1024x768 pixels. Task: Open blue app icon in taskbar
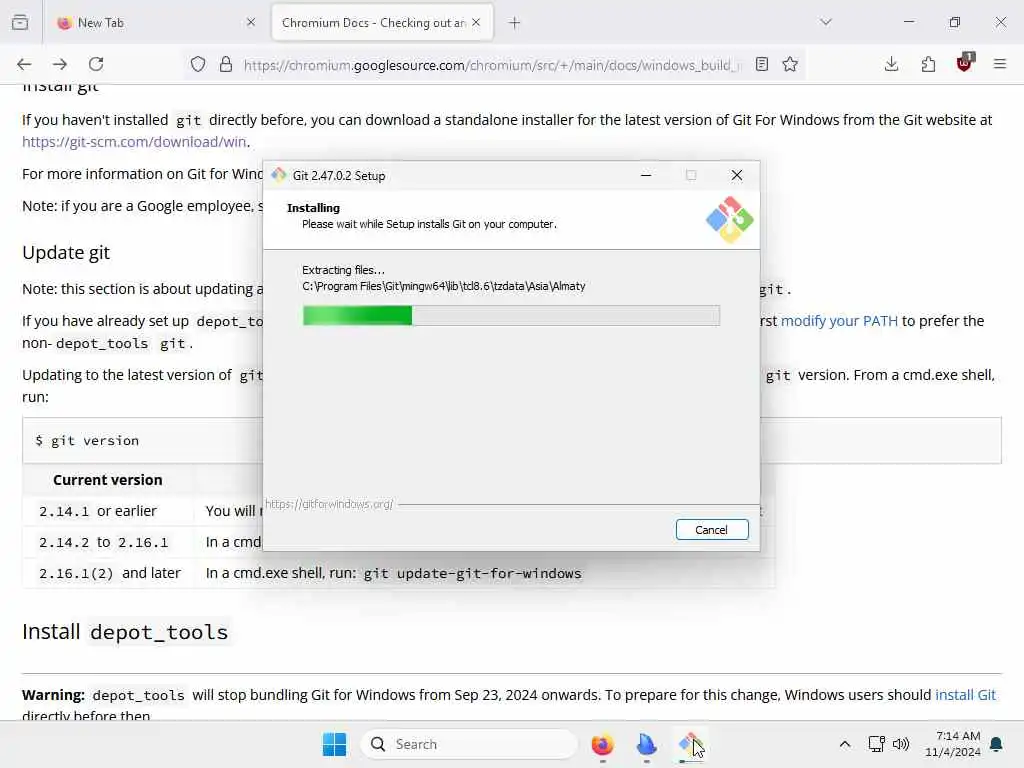coord(647,744)
